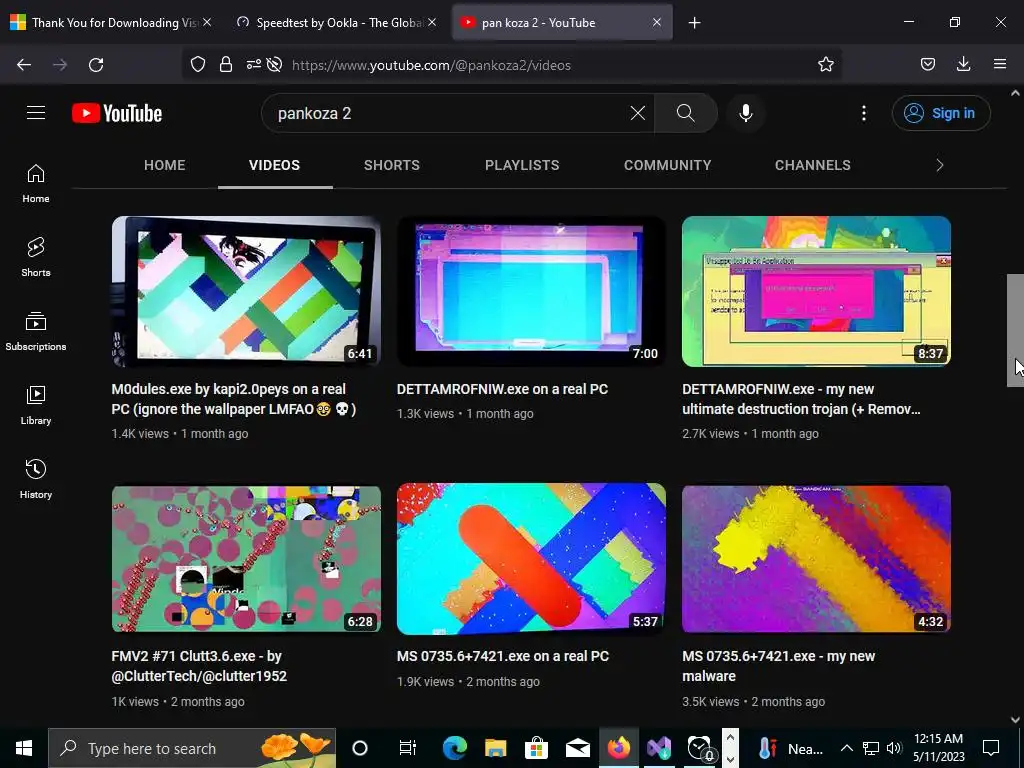
Task: Open File Explorer from the taskbar
Action: click(x=496, y=748)
